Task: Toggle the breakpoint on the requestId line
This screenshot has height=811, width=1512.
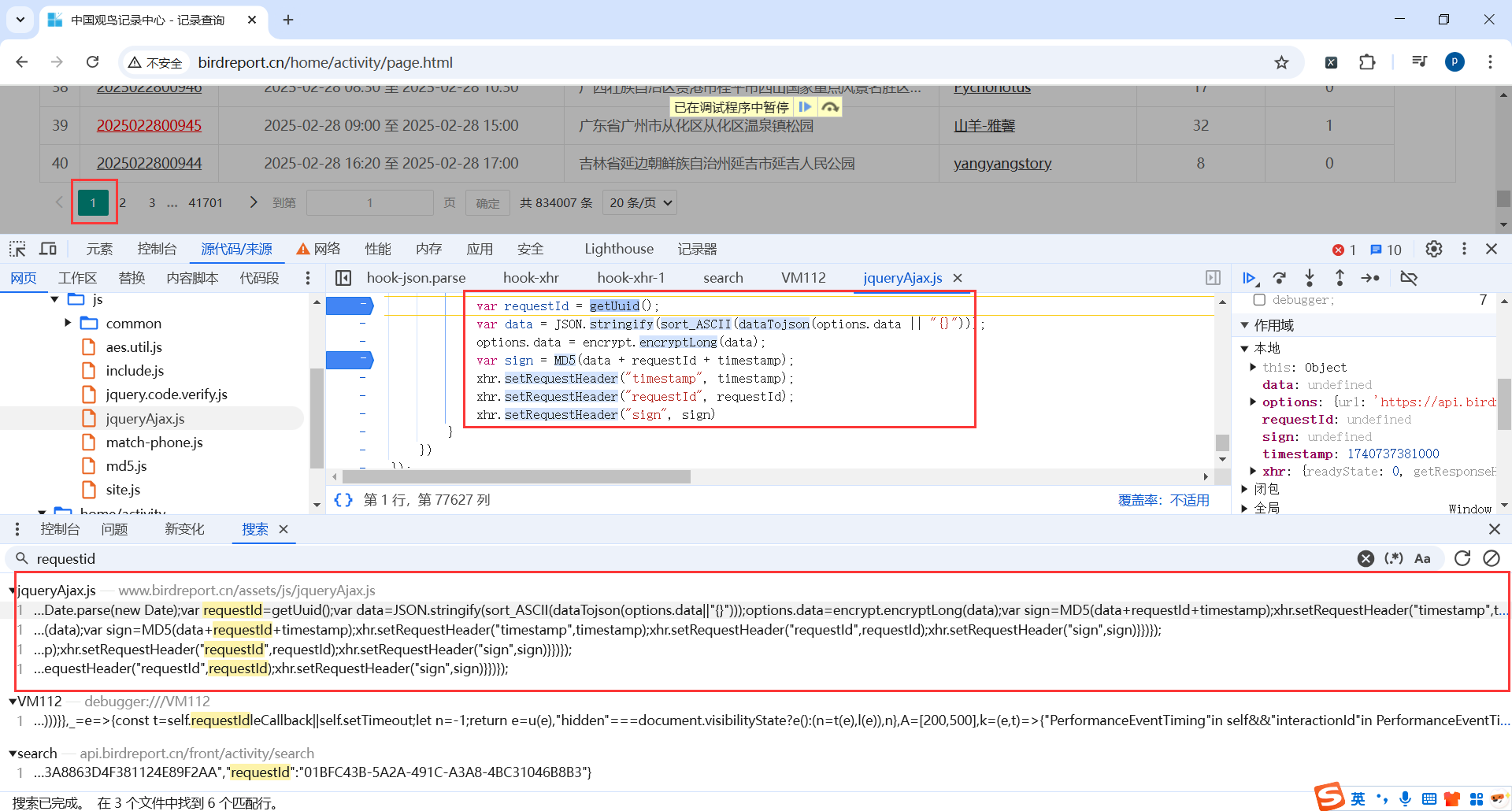Action: pyautogui.click(x=349, y=306)
